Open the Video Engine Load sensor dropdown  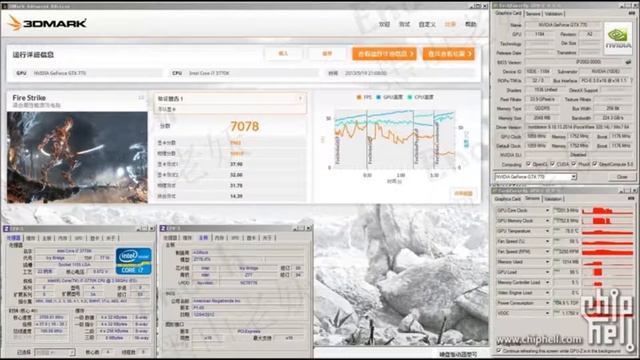coord(547,293)
